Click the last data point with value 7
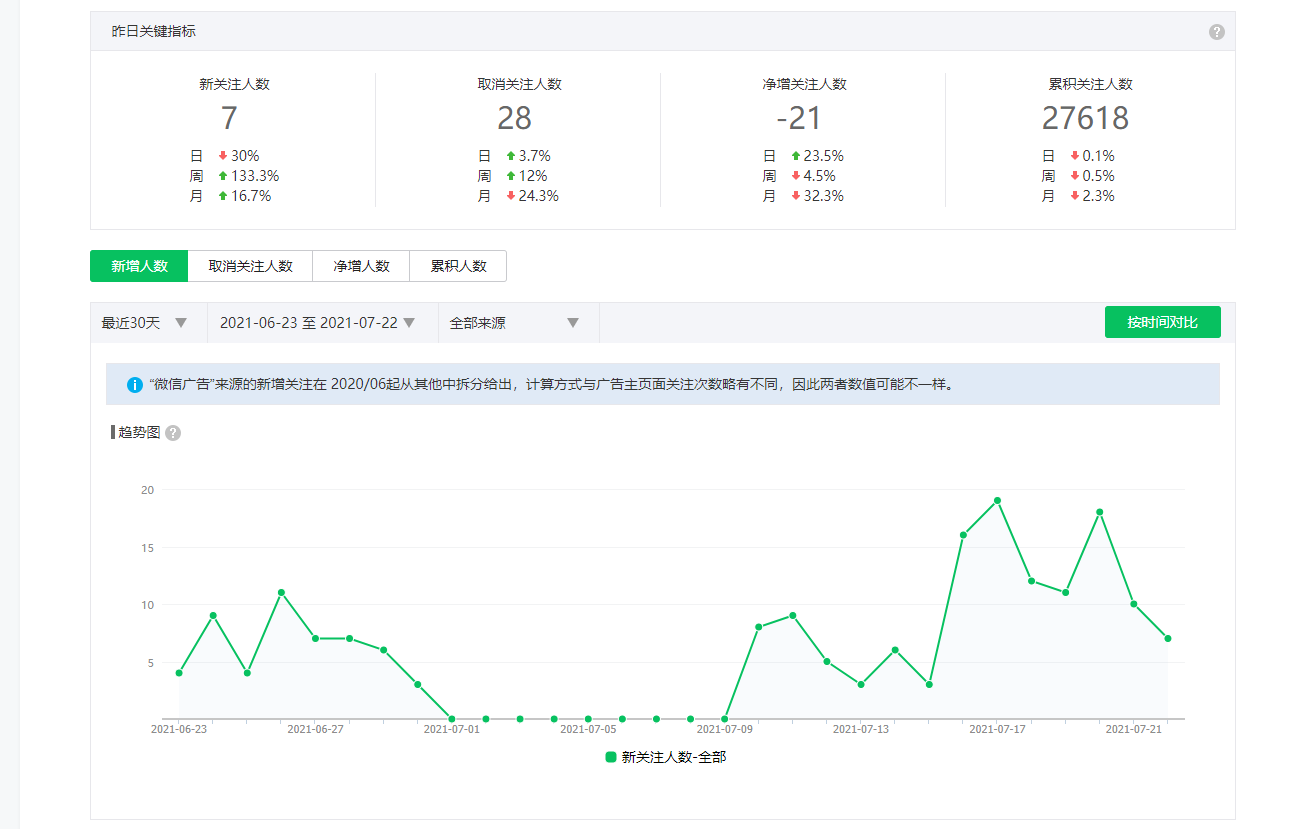Viewport: 1304px width, 829px height. 1168,638
